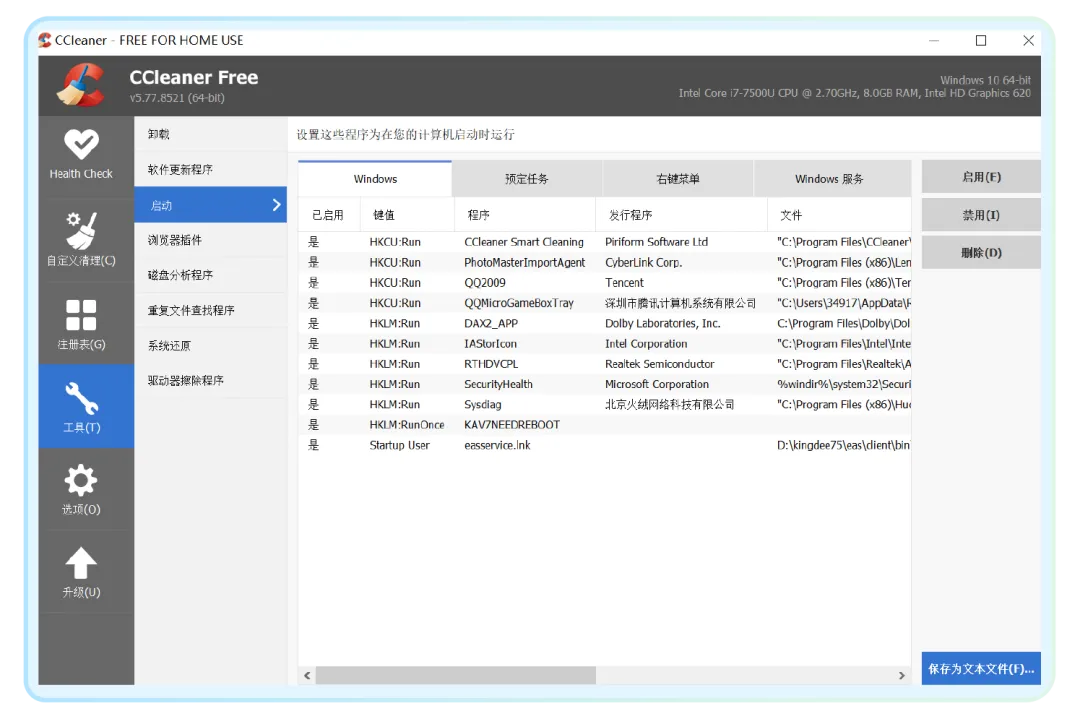Click publisher Tencent cell
Viewport: 1080px width, 719px height.
tap(624, 282)
